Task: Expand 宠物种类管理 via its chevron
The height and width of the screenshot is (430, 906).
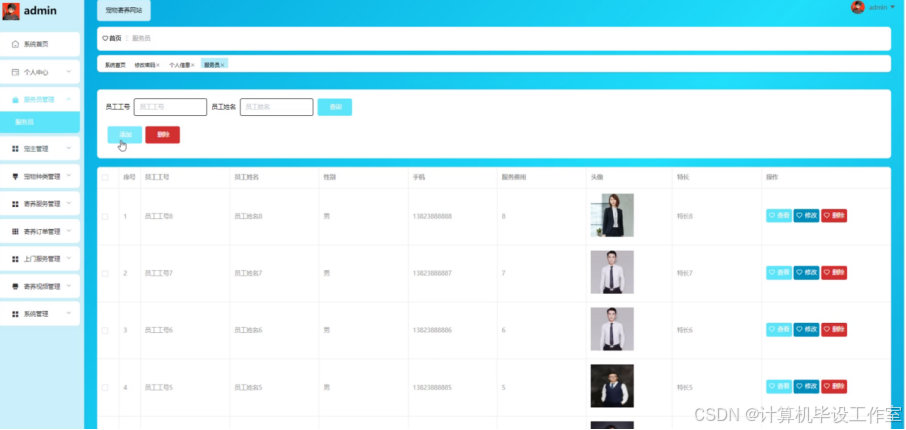Action: 69,176
